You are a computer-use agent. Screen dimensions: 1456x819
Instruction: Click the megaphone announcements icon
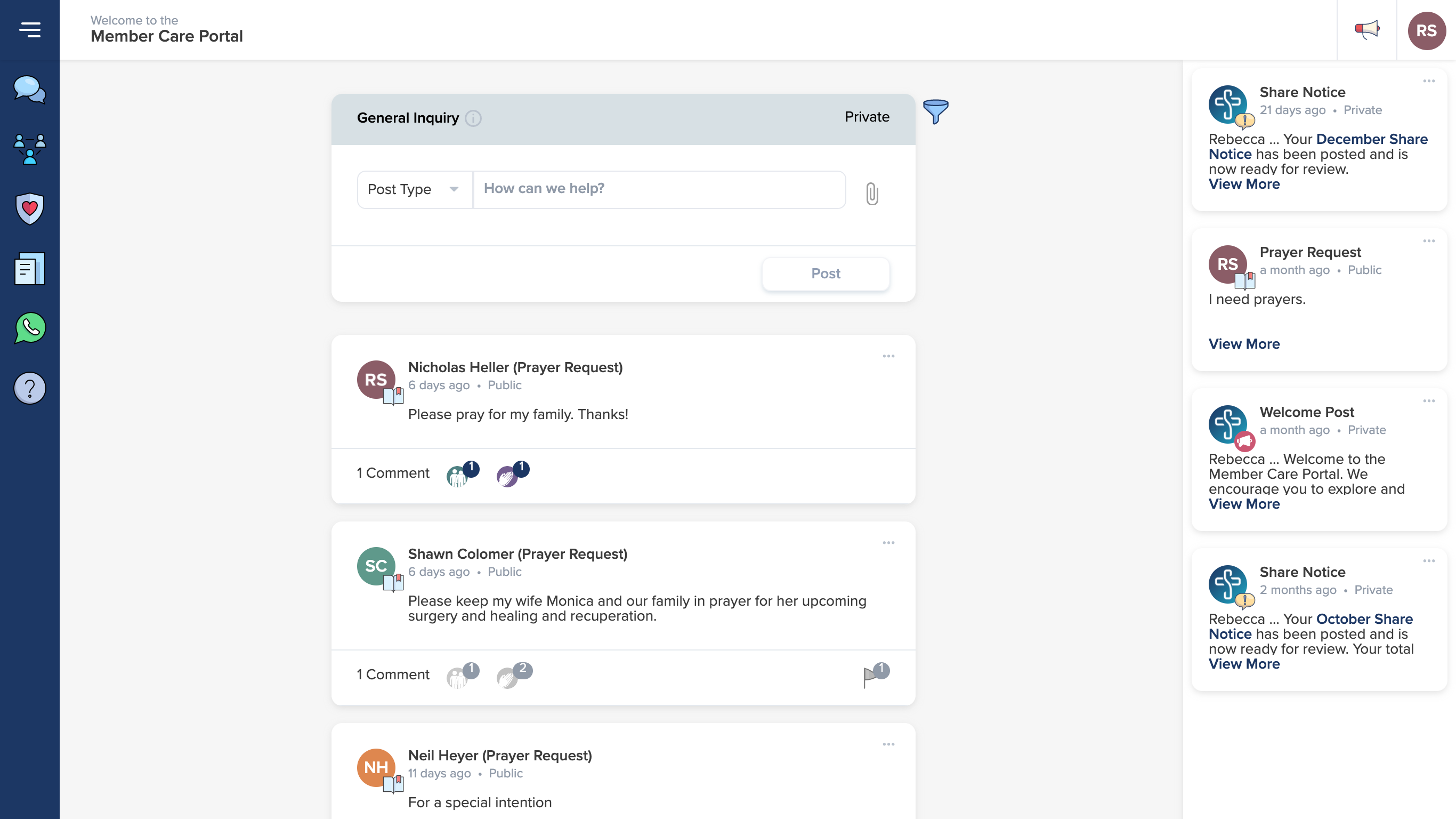point(1366,29)
